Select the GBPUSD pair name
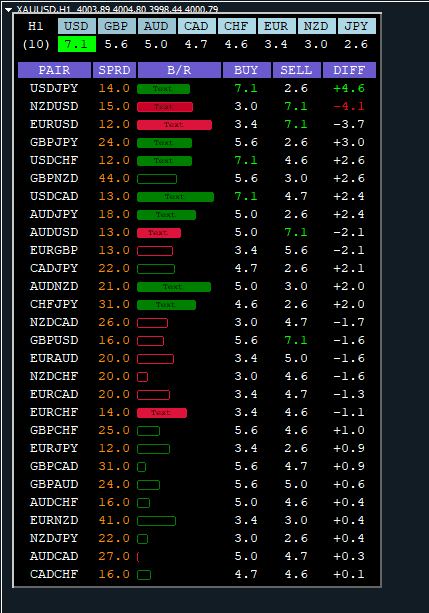The width and height of the screenshot is (429, 613). point(54,340)
